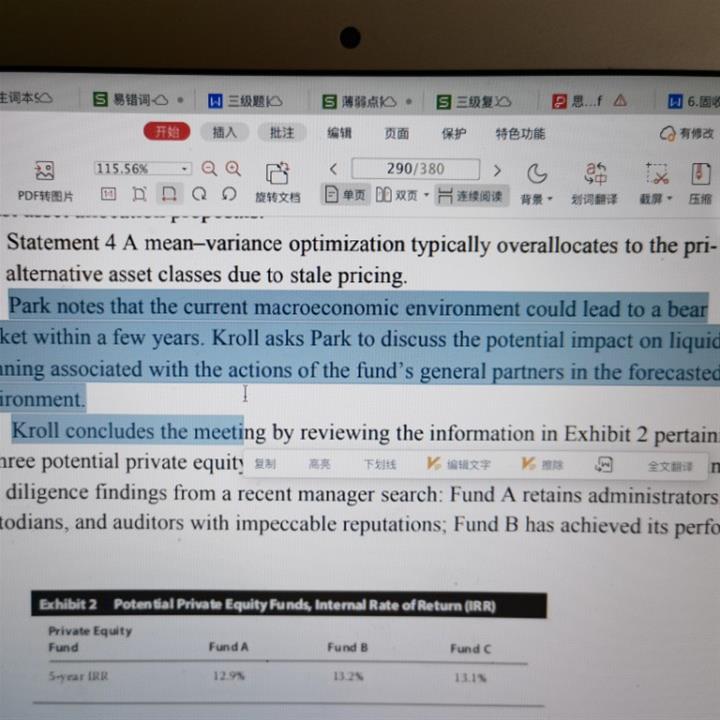The image size is (720, 720).
Task: Click the Fund C column header
Action: point(471,649)
